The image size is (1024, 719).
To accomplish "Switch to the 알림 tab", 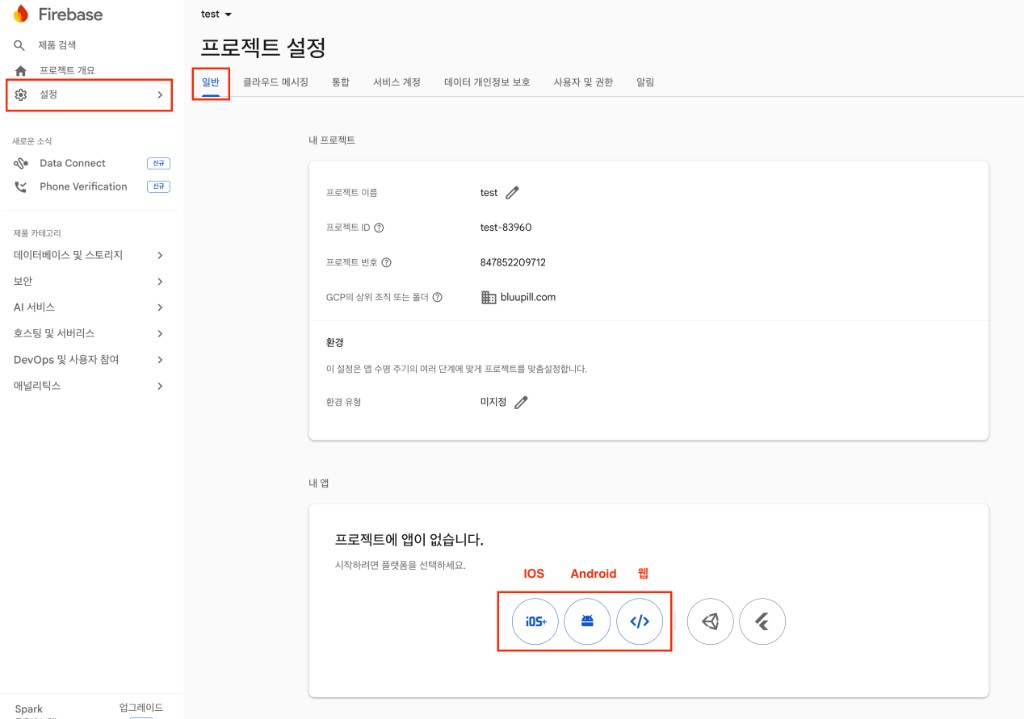I will [x=645, y=82].
